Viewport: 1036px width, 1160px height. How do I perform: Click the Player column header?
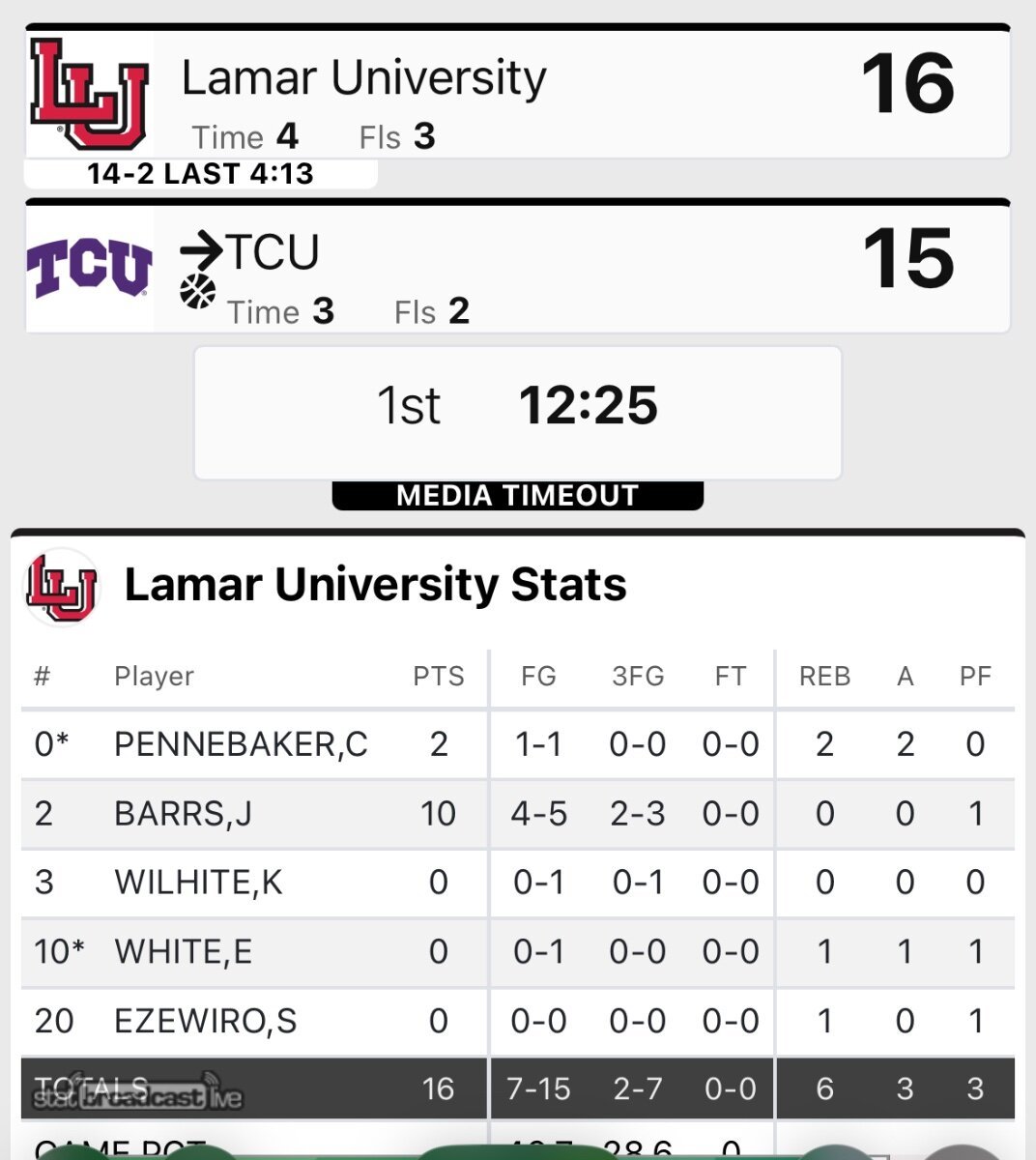(x=154, y=676)
